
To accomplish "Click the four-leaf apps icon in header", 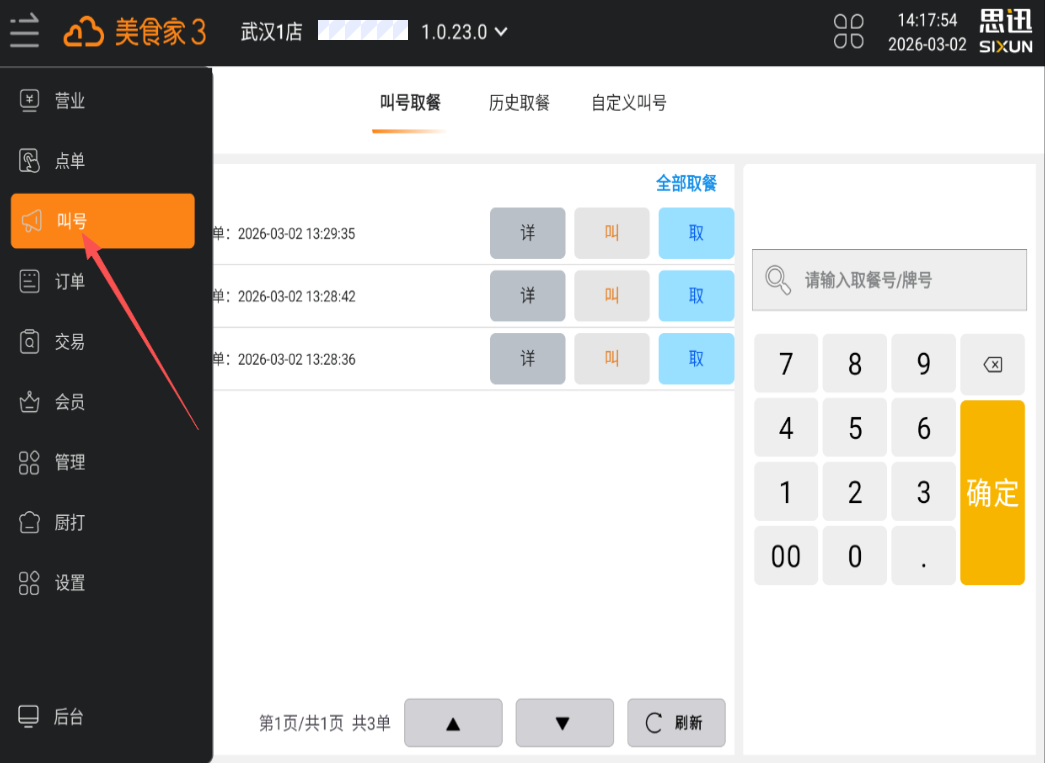I will [849, 31].
